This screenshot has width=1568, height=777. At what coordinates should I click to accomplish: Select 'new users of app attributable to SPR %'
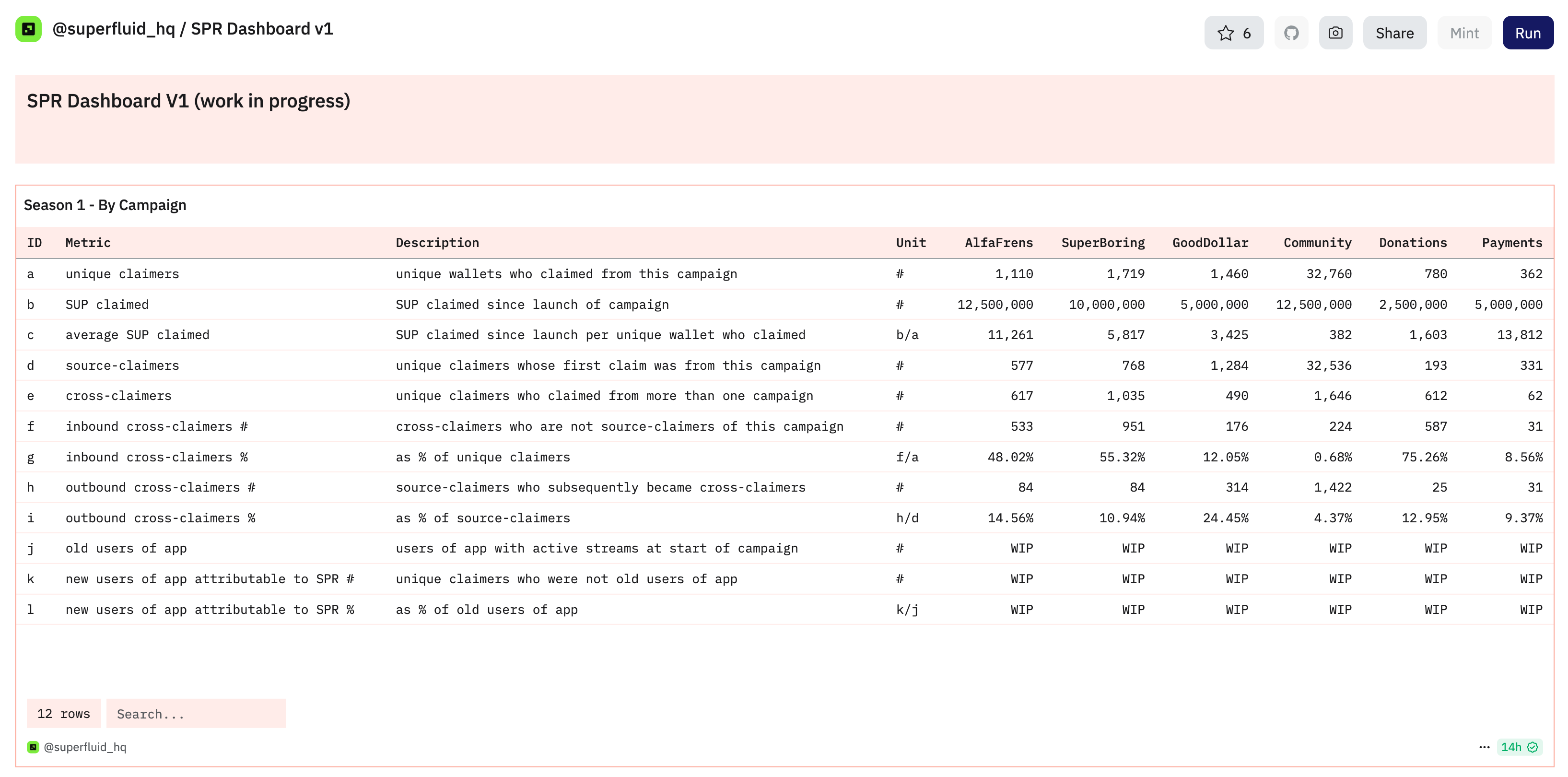pos(210,610)
